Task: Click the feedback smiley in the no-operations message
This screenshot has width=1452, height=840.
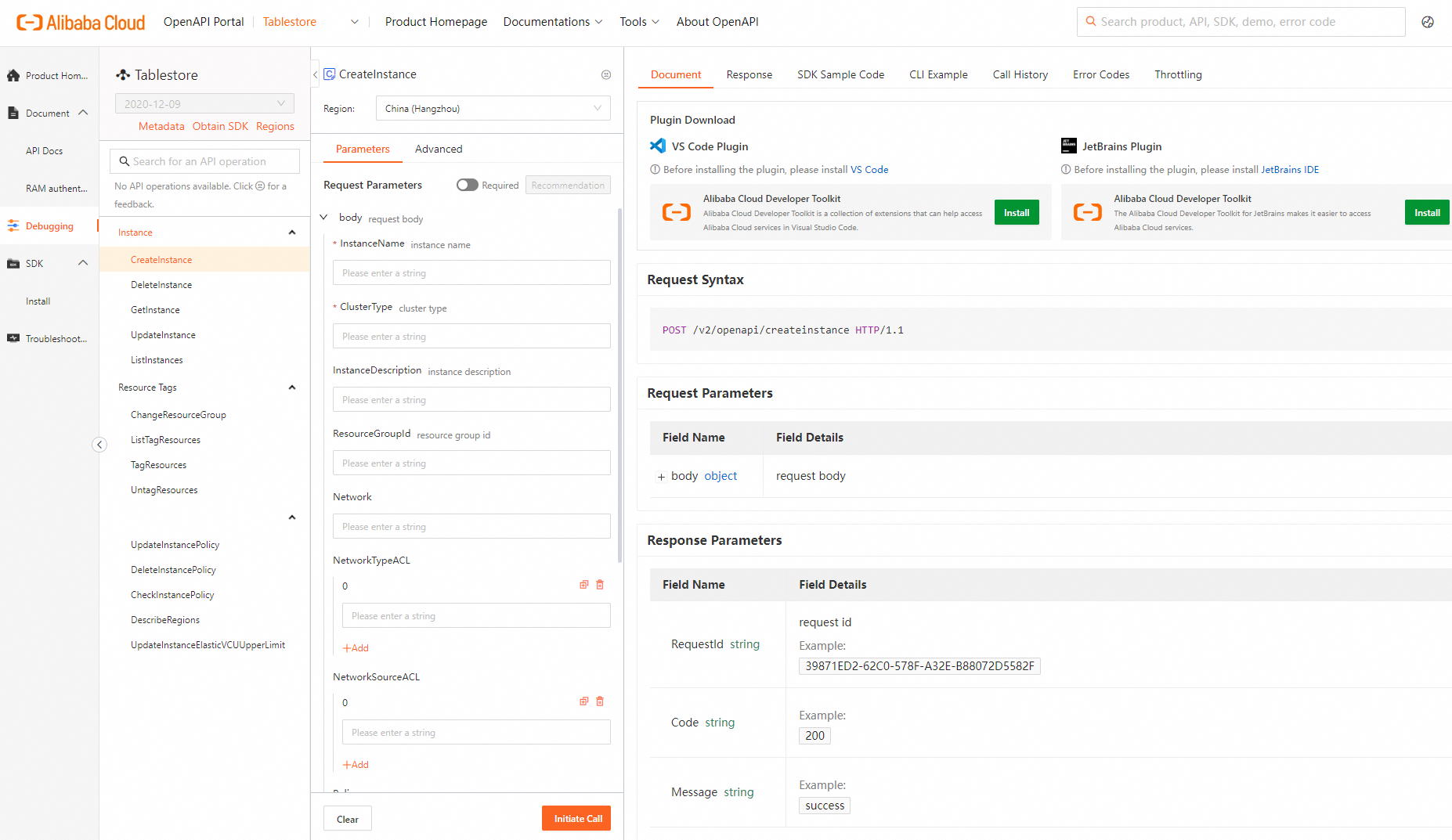Action: pos(261,186)
